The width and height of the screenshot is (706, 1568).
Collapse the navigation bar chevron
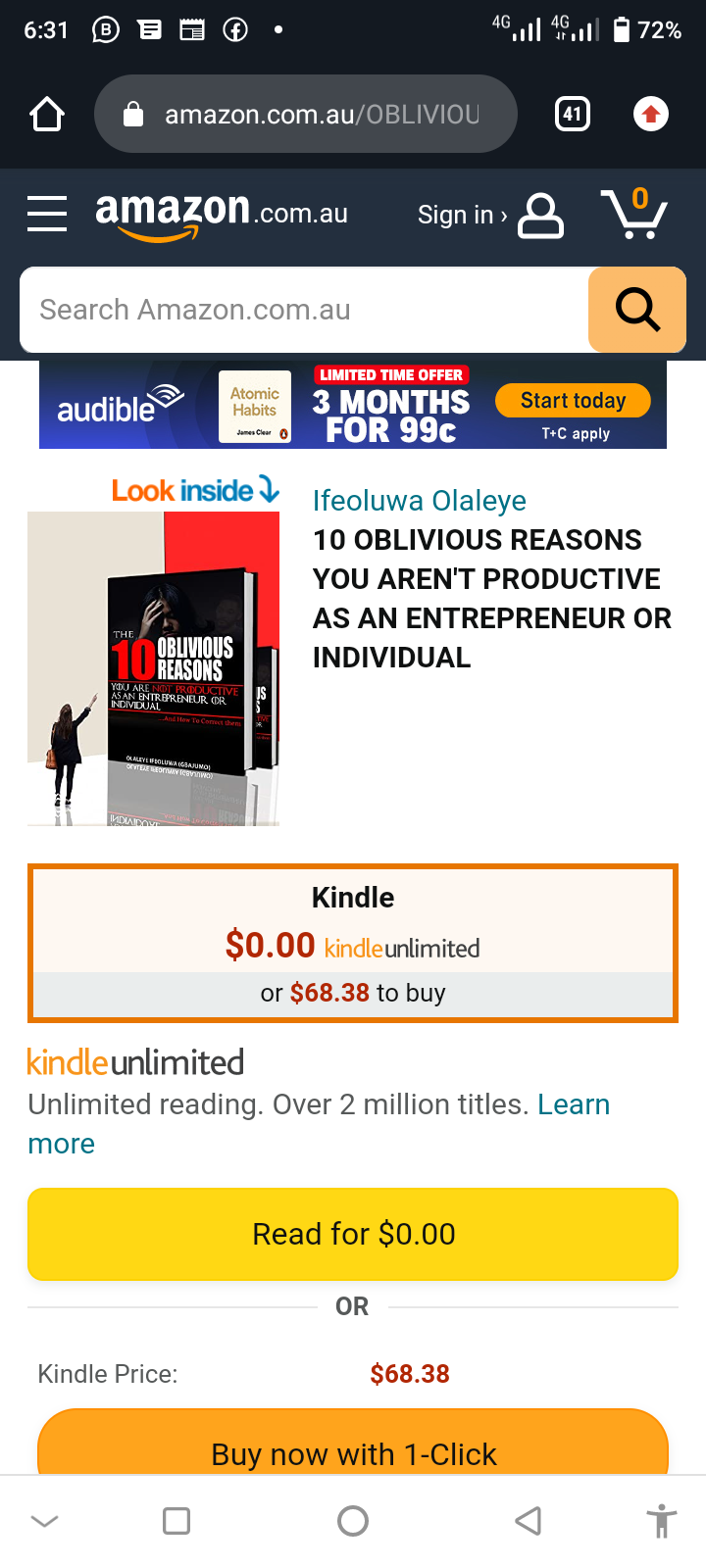pyautogui.click(x=45, y=1521)
